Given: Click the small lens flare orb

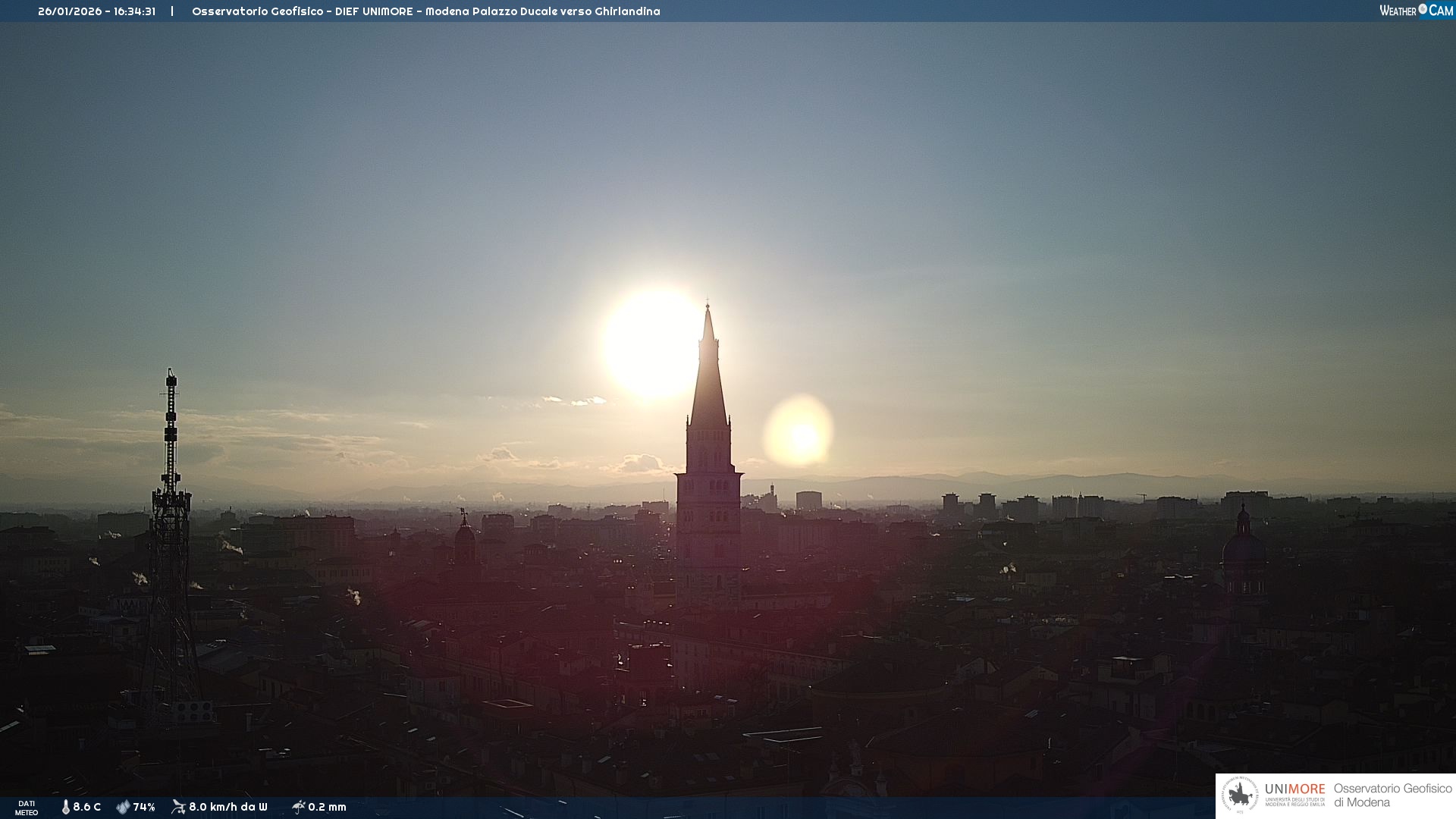Looking at the screenshot, I should (799, 432).
